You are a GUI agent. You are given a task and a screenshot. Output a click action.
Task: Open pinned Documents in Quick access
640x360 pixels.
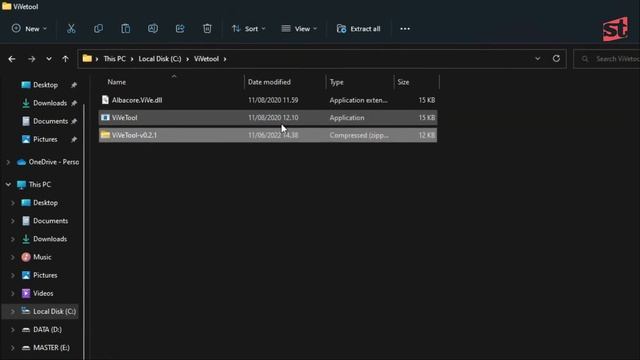[x=51, y=121]
